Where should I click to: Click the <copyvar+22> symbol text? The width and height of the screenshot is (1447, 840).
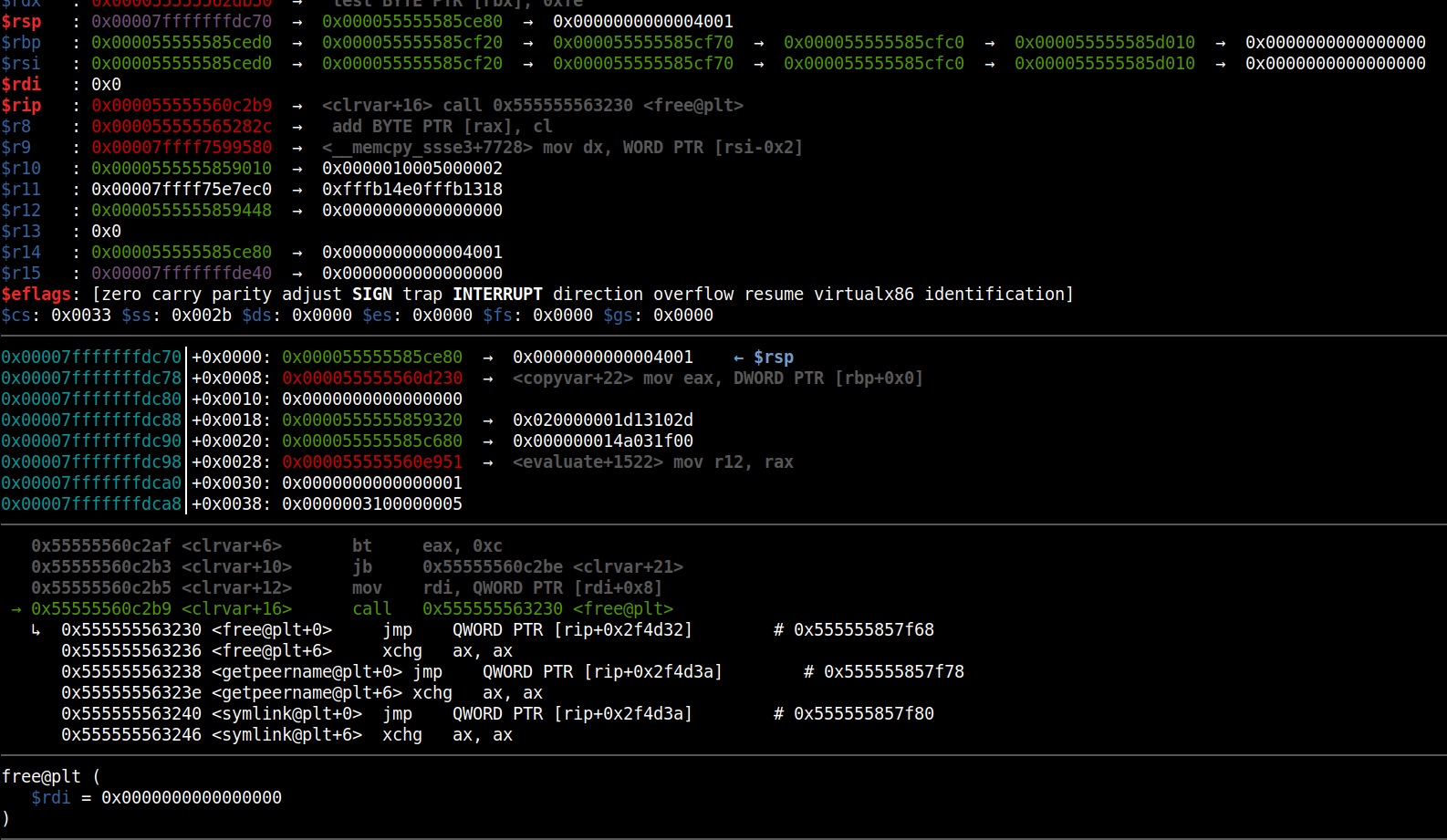(x=573, y=378)
